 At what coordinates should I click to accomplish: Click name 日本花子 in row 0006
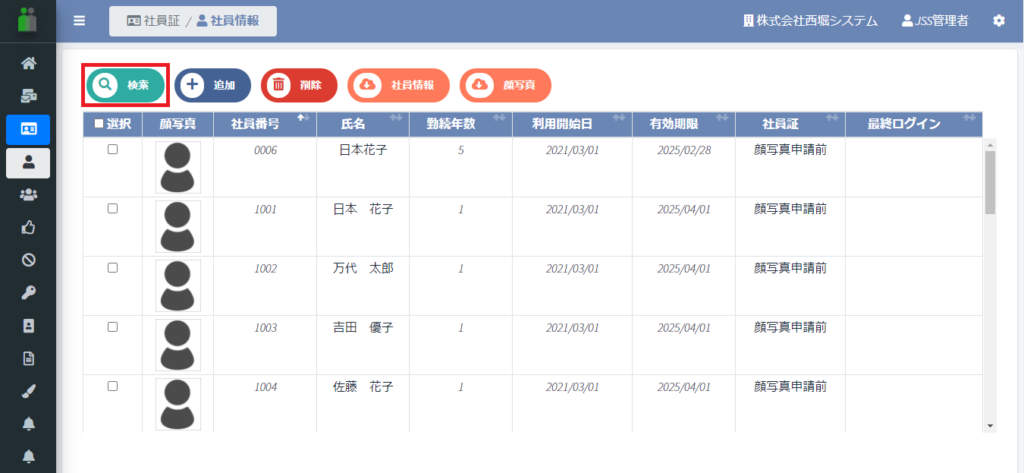click(x=362, y=150)
